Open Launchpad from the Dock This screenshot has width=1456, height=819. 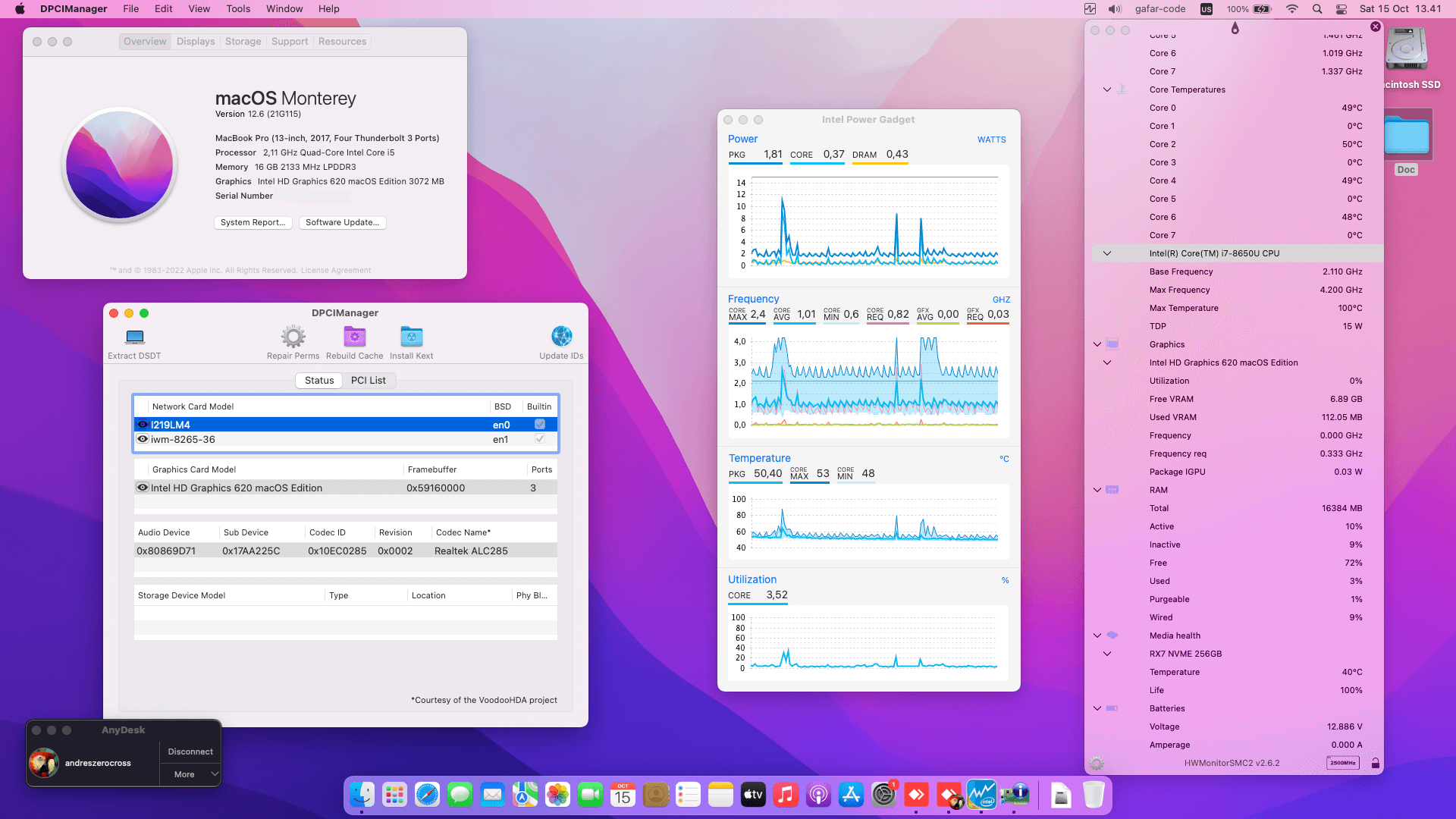click(x=394, y=795)
